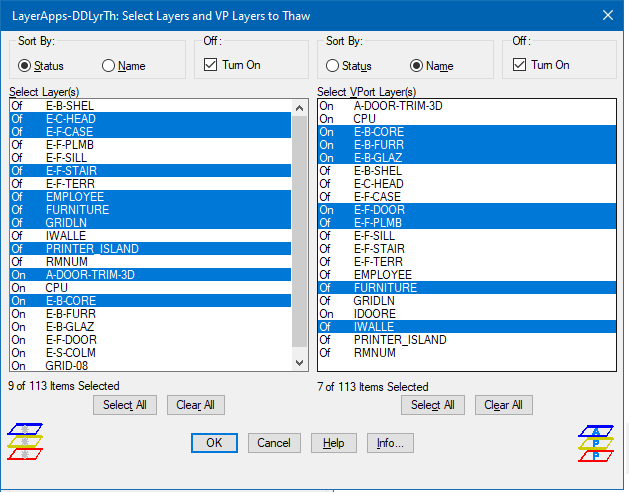Select GRIDLN in VPort Layers list
The height and width of the screenshot is (493, 632).
click(x=467, y=301)
